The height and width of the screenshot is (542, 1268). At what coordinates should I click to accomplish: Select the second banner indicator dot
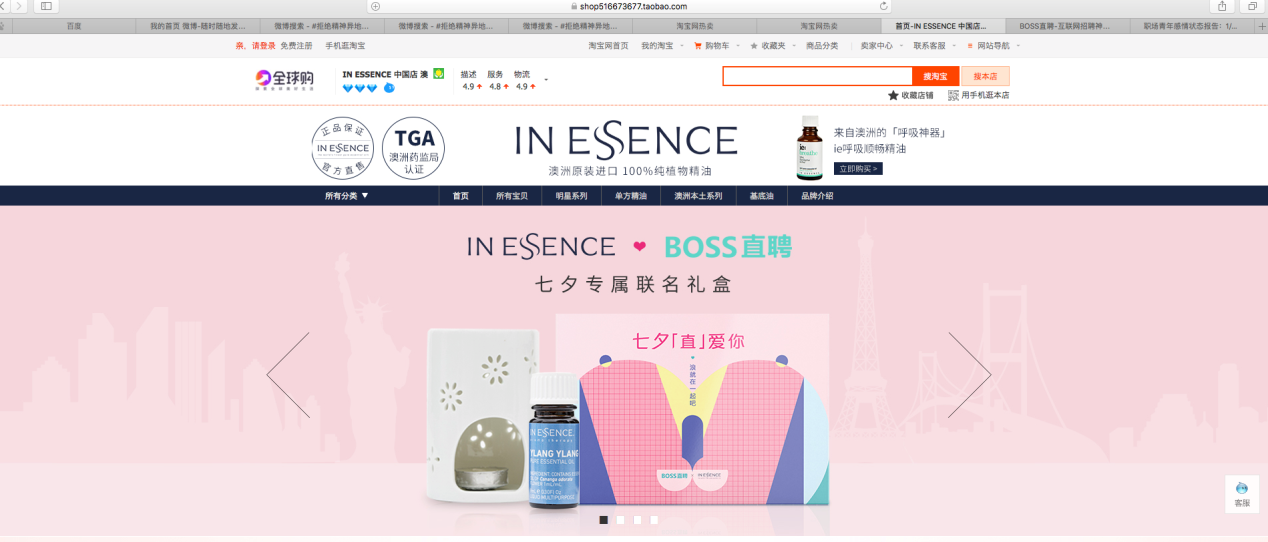point(620,520)
